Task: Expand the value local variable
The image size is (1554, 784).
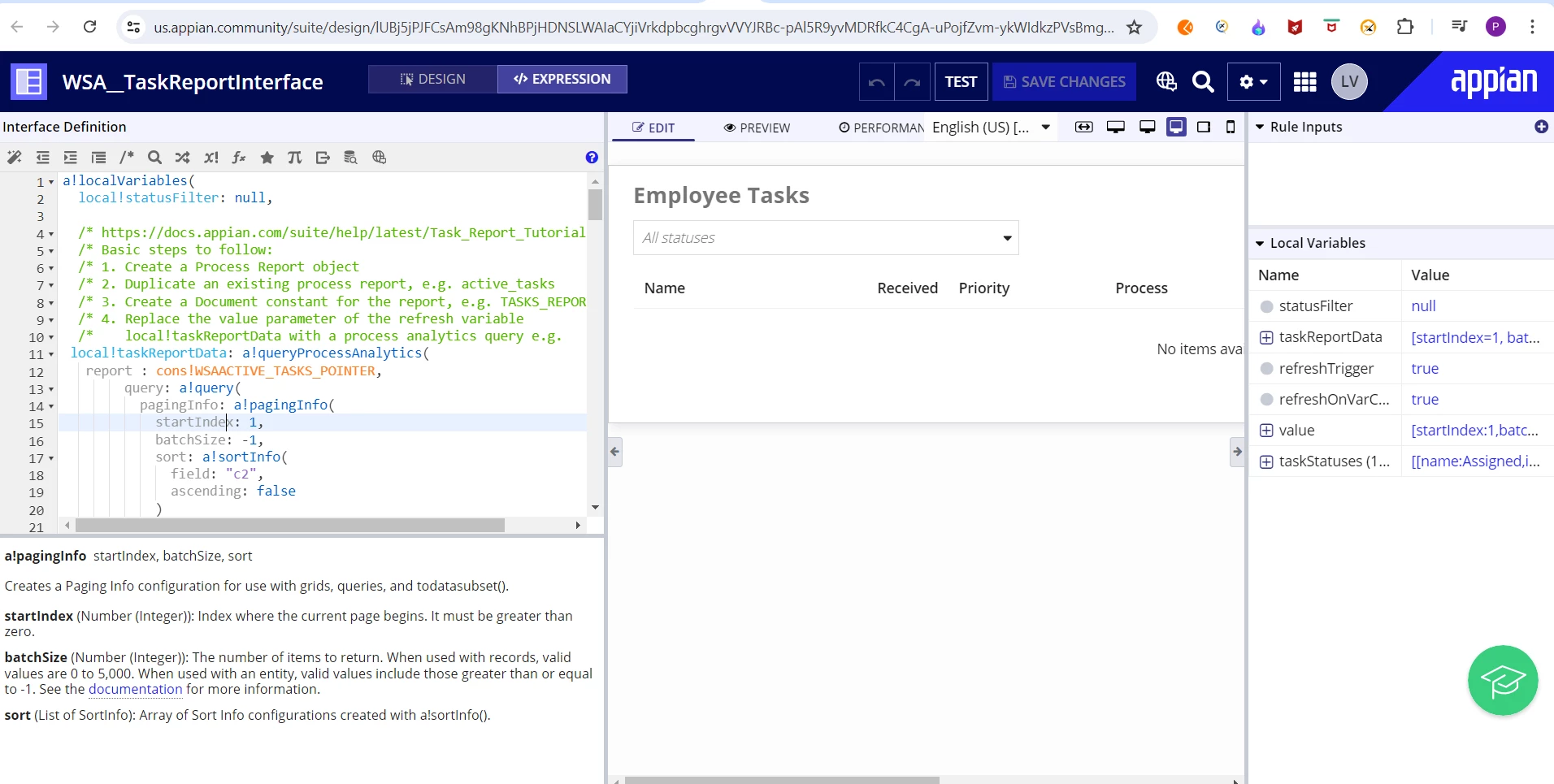Action: (1266, 431)
